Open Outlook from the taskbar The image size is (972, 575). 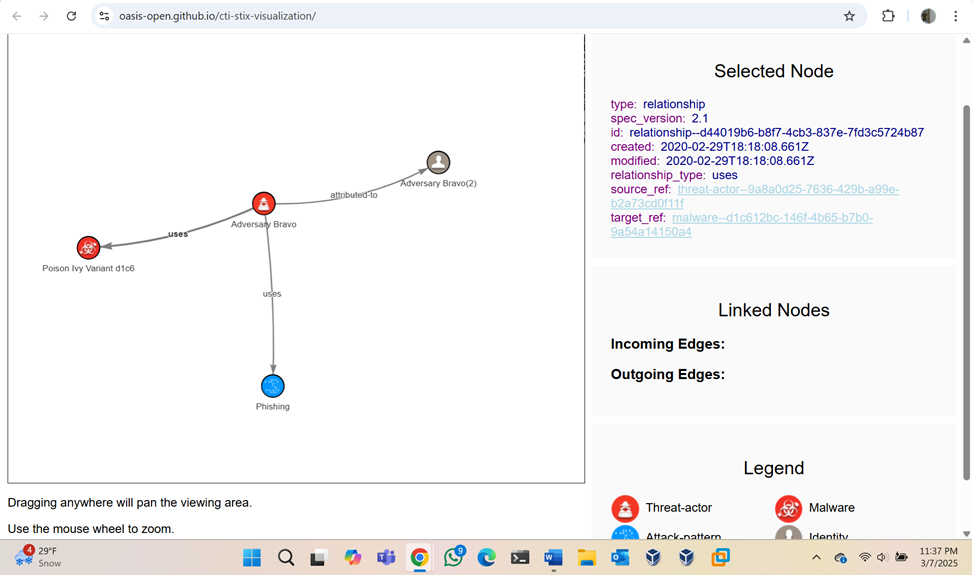pyautogui.click(x=620, y=558)
